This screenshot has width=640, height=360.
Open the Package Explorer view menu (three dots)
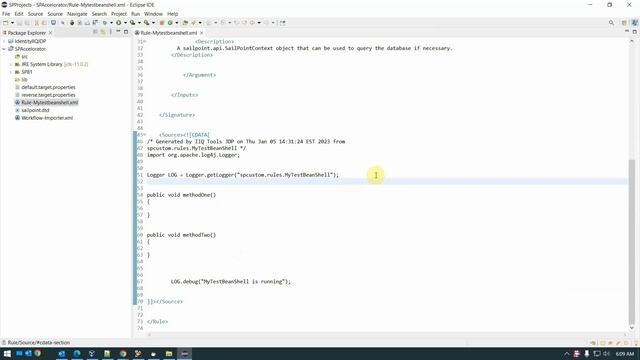[111, 32]
